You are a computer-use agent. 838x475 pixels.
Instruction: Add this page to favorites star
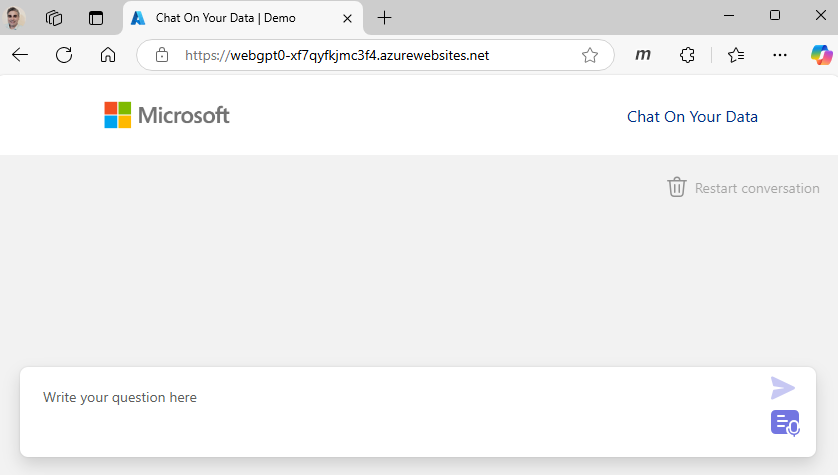coord(590,55)
